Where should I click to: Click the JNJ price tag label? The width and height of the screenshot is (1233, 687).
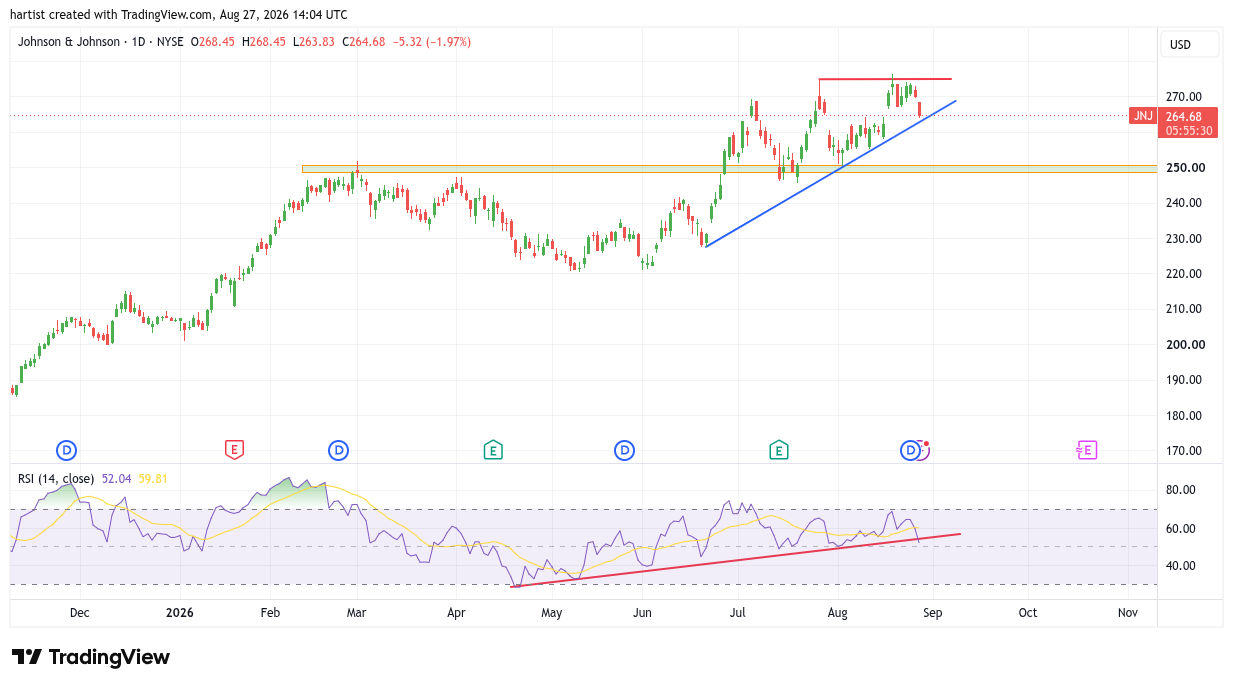pos(1142,116)
